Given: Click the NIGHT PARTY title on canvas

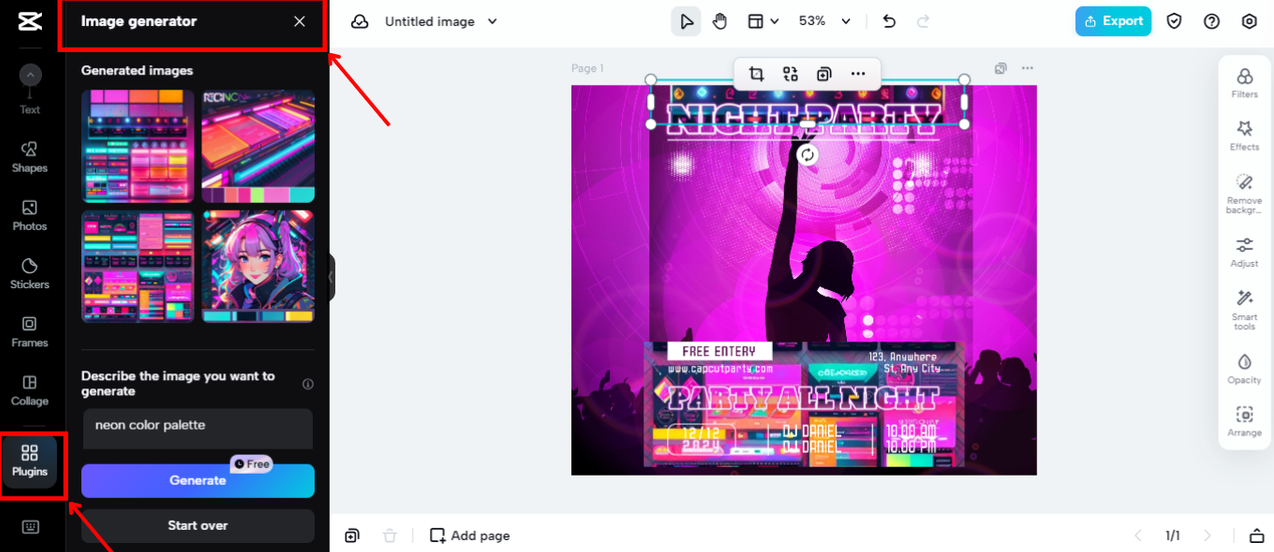Looking at the screenshot, I should click(806, 119).
